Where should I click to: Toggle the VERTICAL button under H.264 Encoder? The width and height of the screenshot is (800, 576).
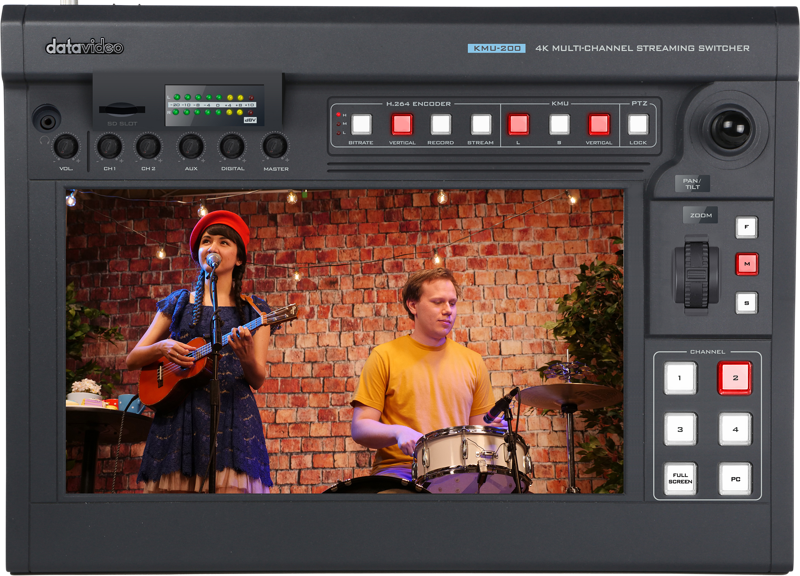tap(402, 124)
